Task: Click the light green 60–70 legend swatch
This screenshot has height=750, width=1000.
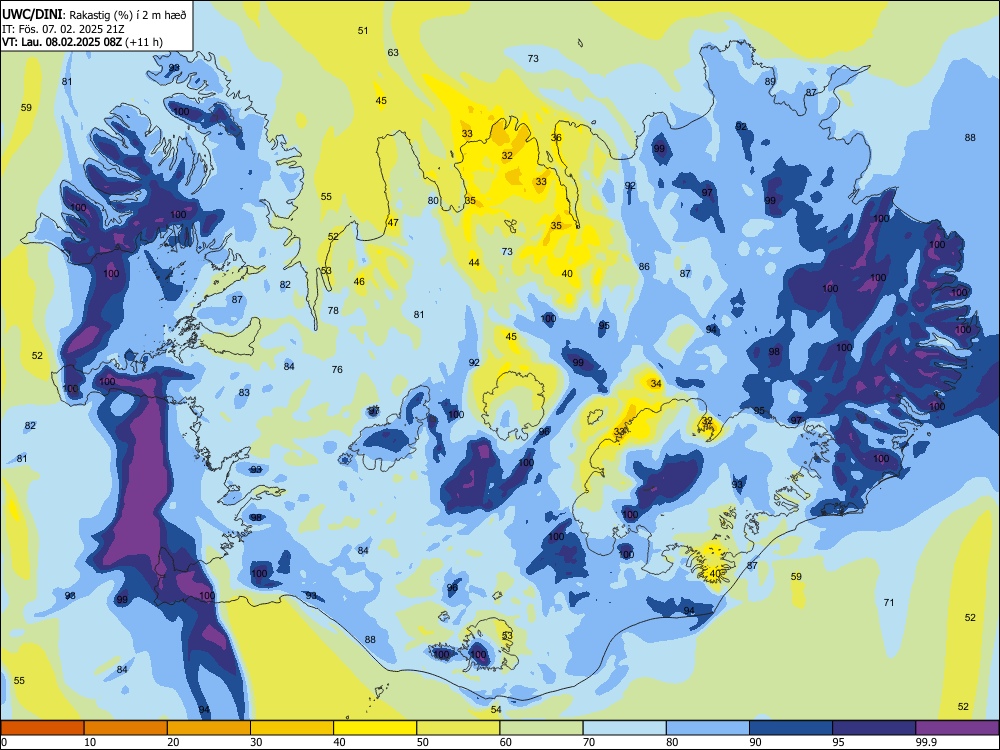Action: point(541,728)
